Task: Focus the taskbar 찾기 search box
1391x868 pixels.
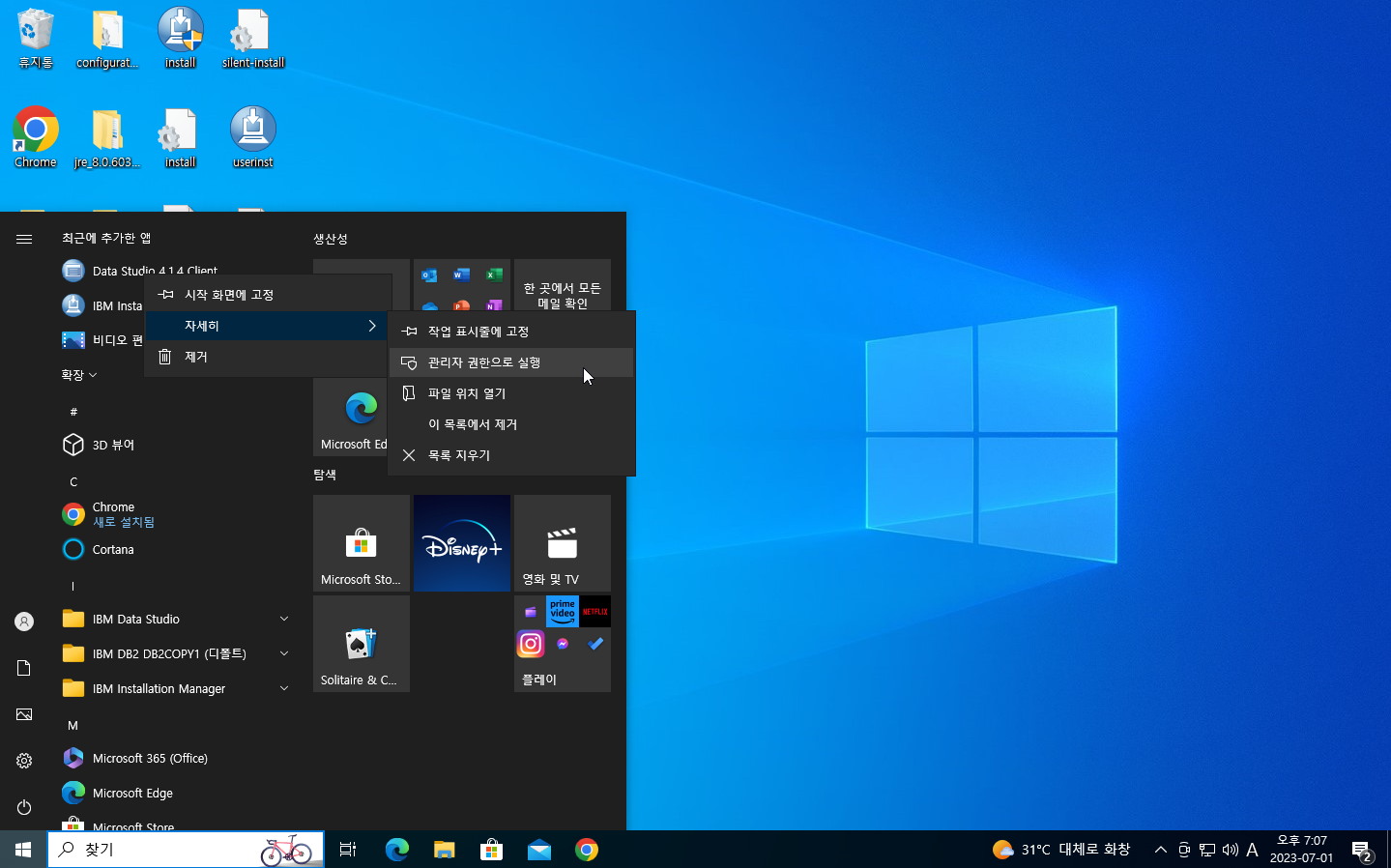Action: 186,850
